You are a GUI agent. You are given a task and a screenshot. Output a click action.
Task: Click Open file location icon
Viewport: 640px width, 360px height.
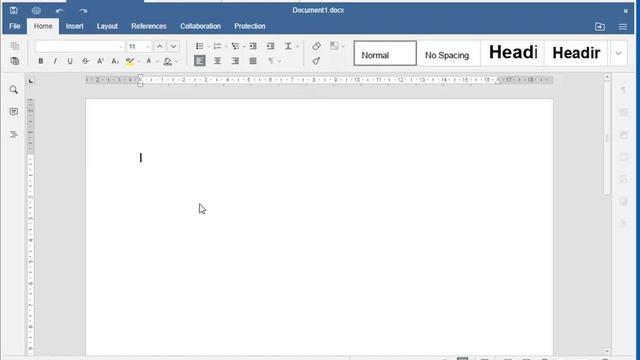pos(600,27)
